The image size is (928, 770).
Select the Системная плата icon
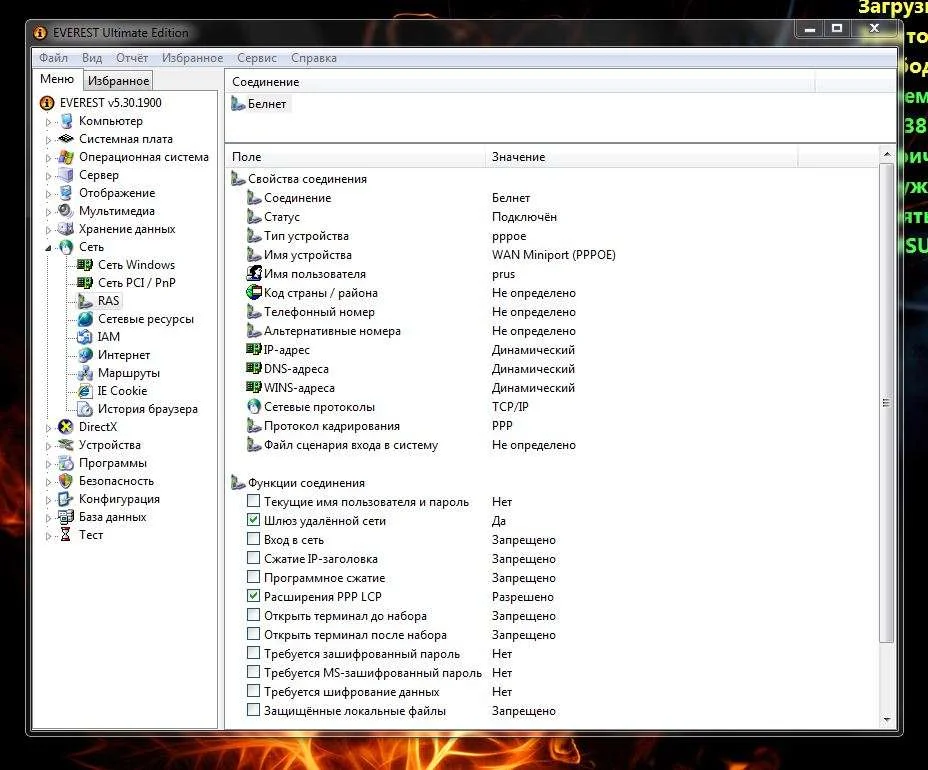coord(66,139)
